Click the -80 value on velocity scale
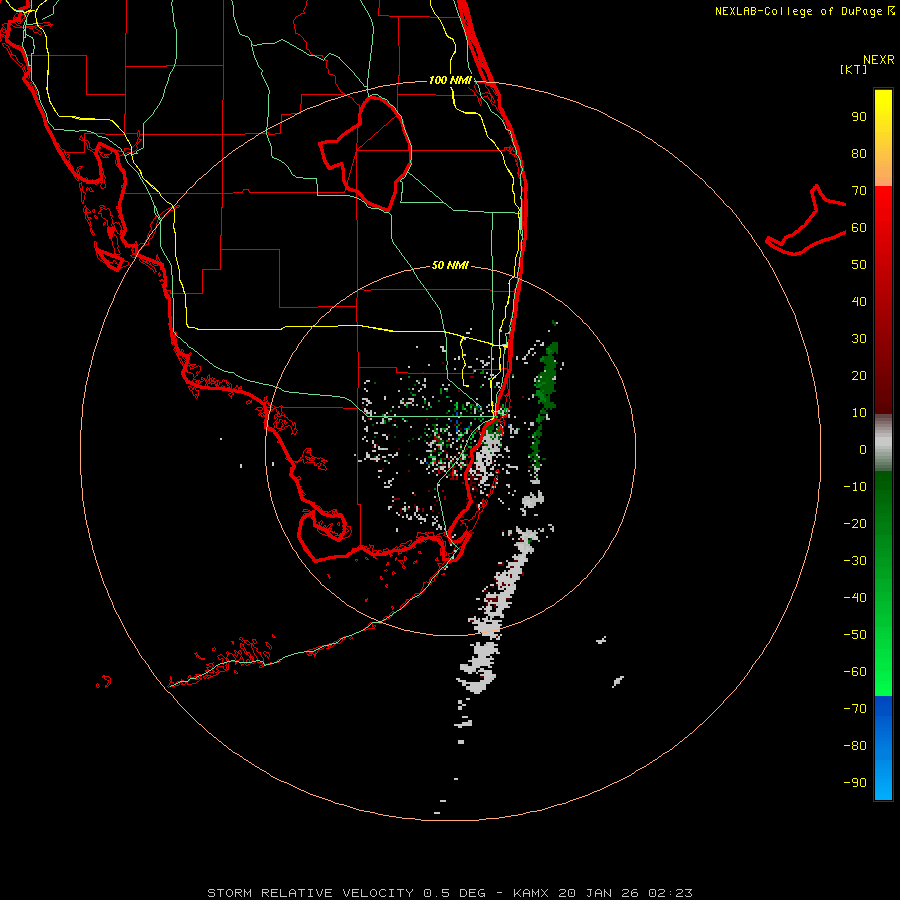This screenshot has height=900, width=900. click(855, 746)
